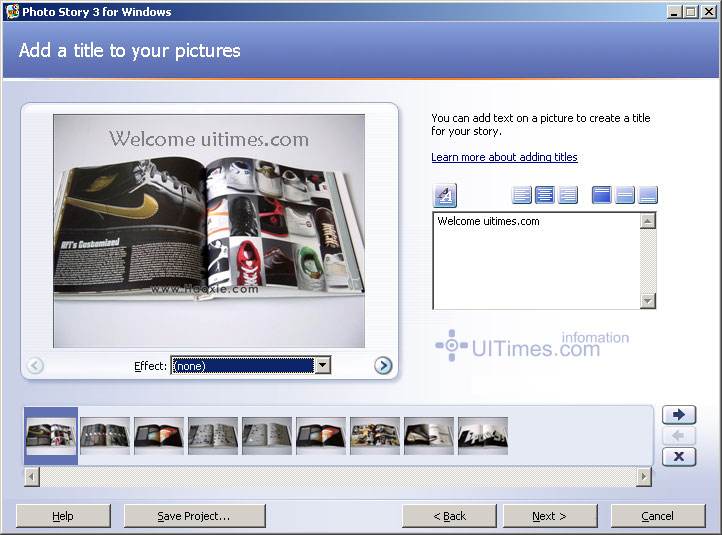722x535 pixels.
Task: Remove selected picture with X button
Action: tap(679, 456)
